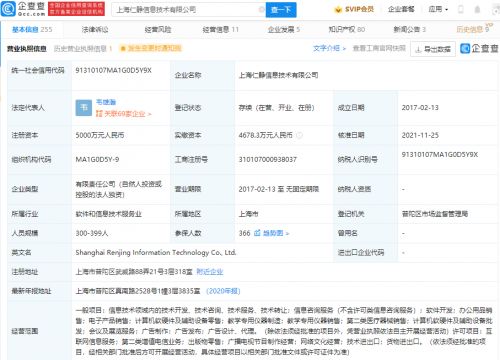This screenshot has height=360, width=500.
Task: Select the business term 2017-02-13 至 无固定期限
Action: click(x=279, y=189)
